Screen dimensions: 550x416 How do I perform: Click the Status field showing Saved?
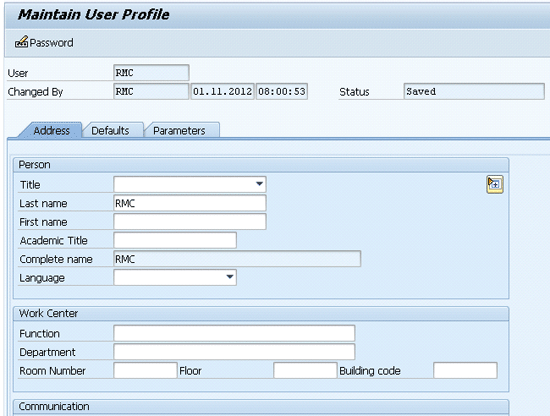click(x=474, y=92)
